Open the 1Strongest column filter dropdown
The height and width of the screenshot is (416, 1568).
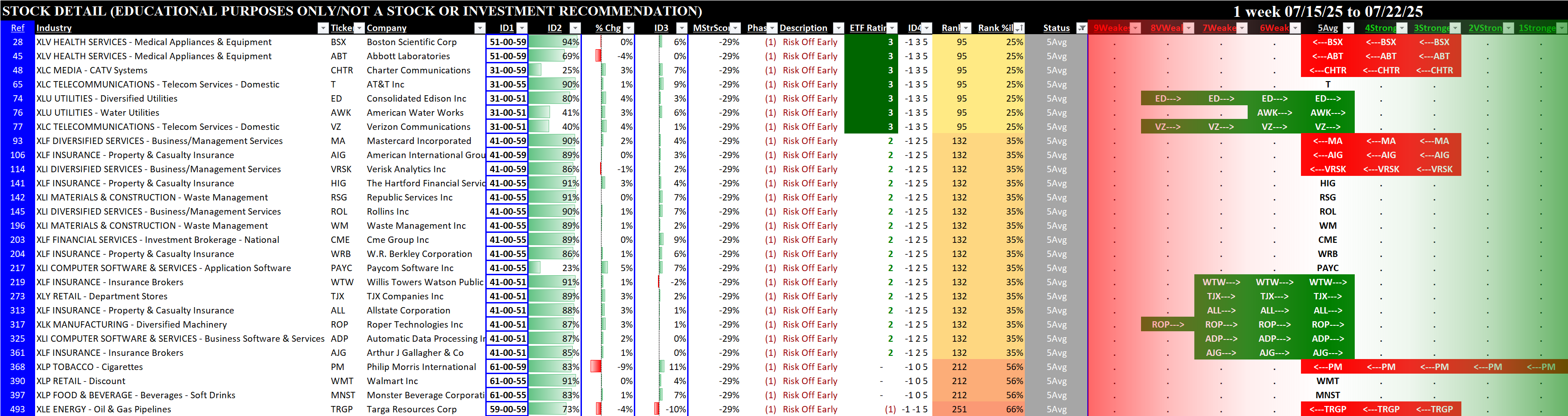tap(1561, 28)
